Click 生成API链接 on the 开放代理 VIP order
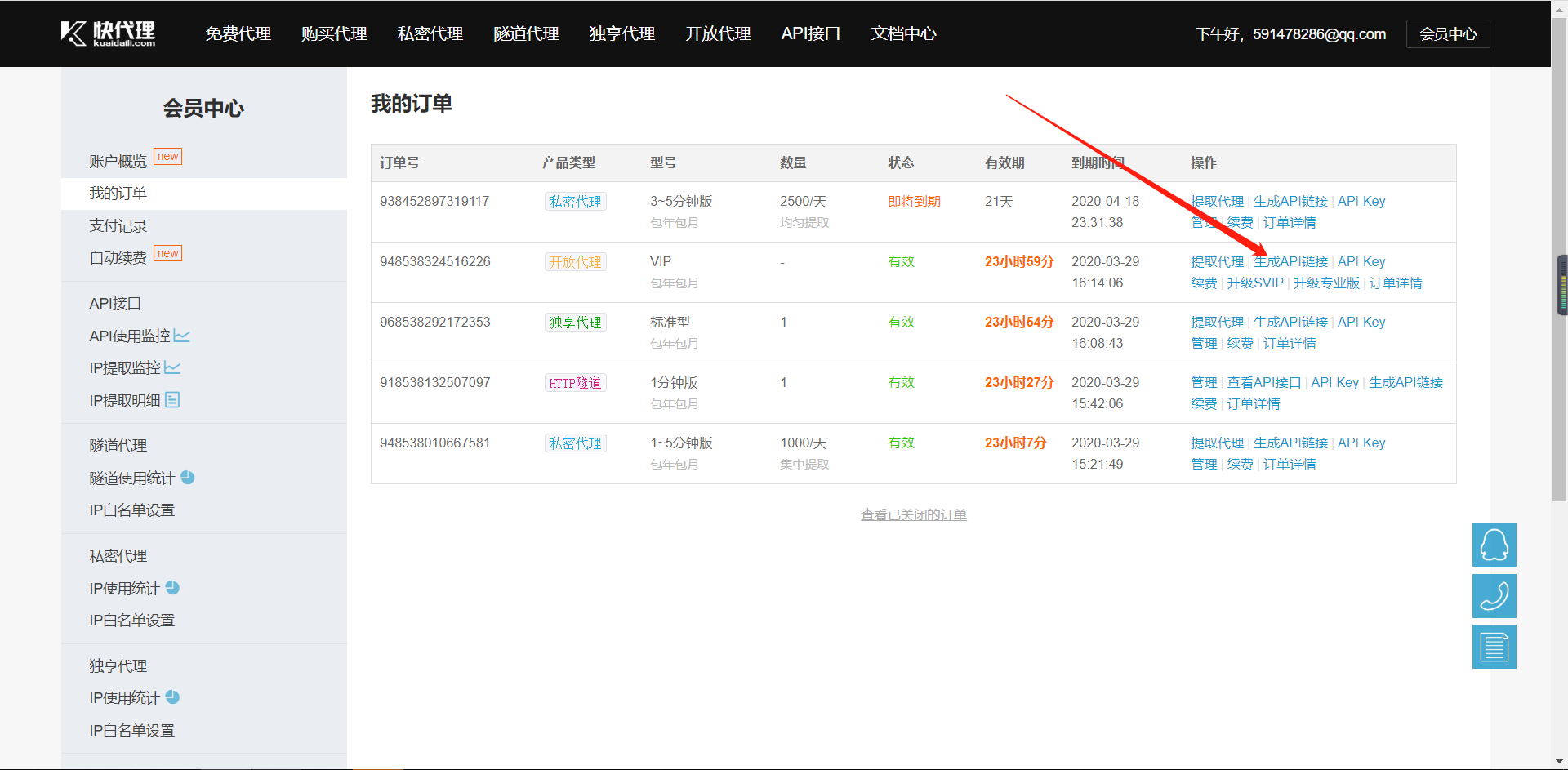1568x770 pixels. click(x=1290, y=261)
